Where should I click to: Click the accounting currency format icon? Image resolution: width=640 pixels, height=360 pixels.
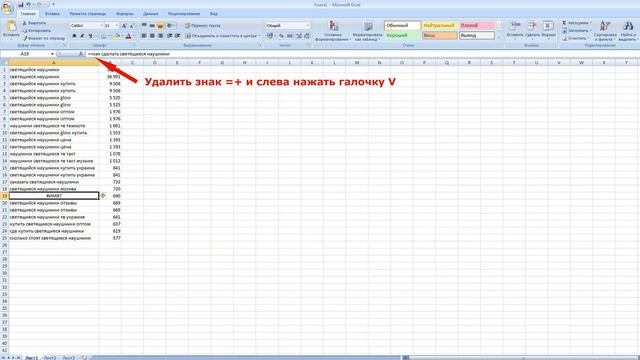point(270,36)
